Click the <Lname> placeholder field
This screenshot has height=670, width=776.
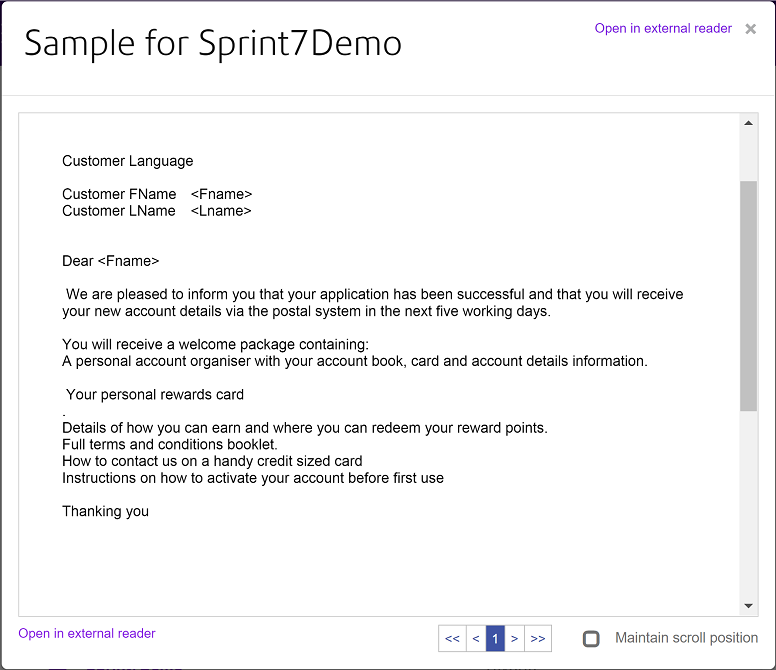pyautogui.click(x=221, y=211)
